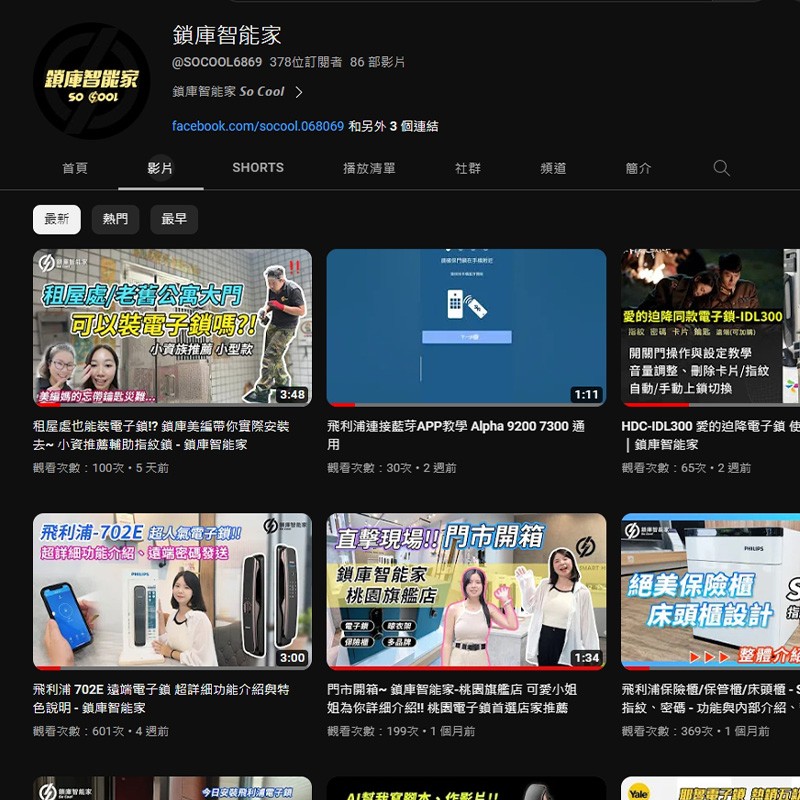Viewport: 800px width, 800px height.
Task: Open the 絕美保險櫃 床頭櫃設計 thumbnail
Action: click(x=710, y=591)
